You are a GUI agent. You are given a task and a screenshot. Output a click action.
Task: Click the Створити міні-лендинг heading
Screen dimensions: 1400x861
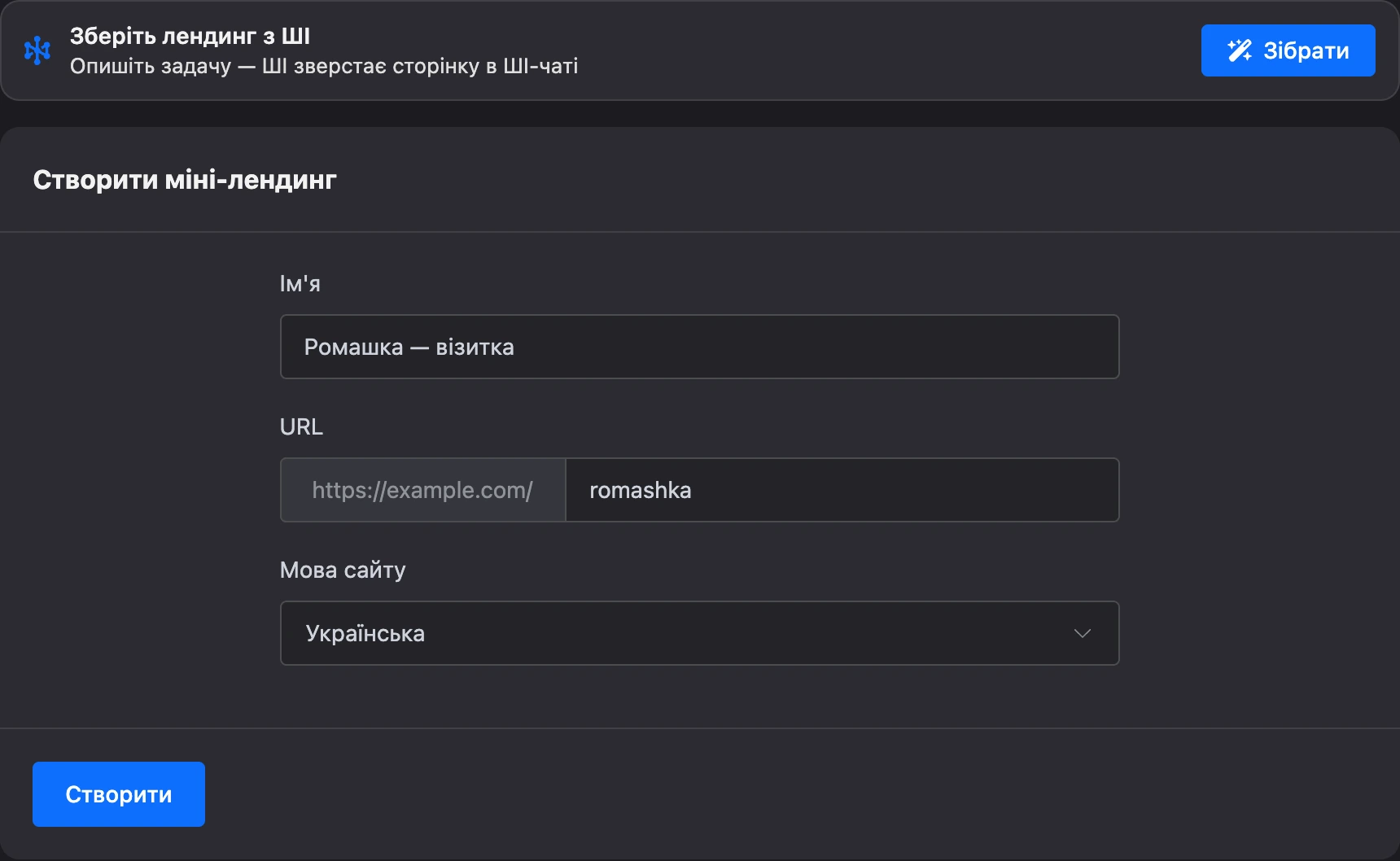(185, 179)
